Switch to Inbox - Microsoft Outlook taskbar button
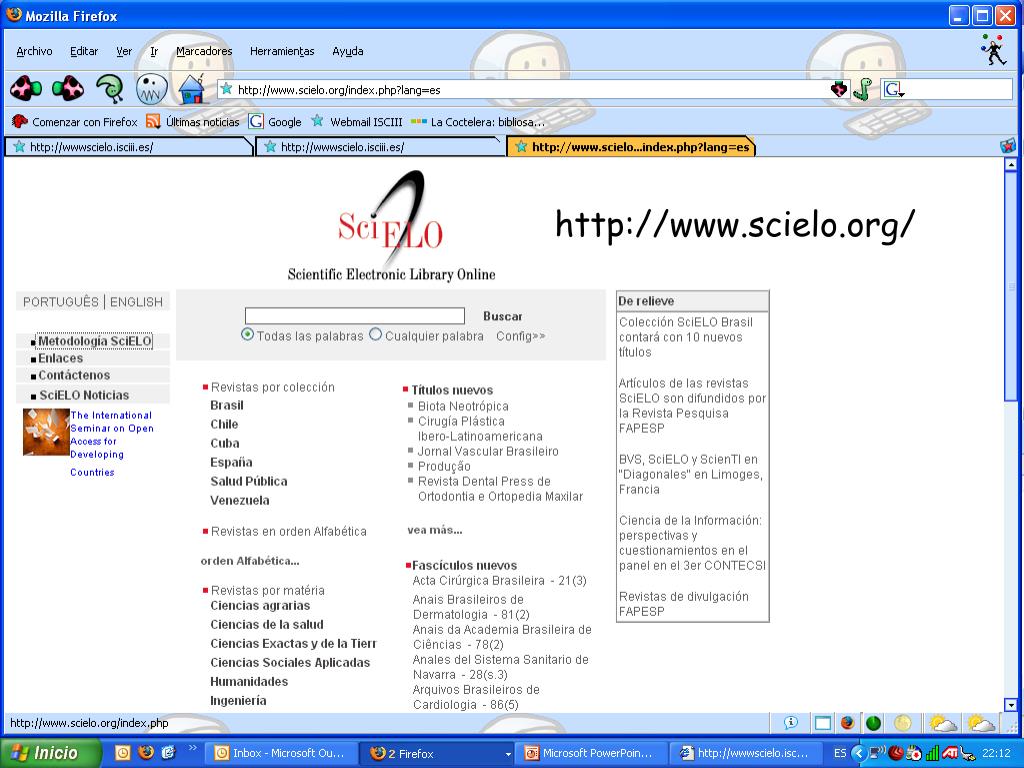The width and height of the screenshot is (1024, 768). tap(280, 753)
